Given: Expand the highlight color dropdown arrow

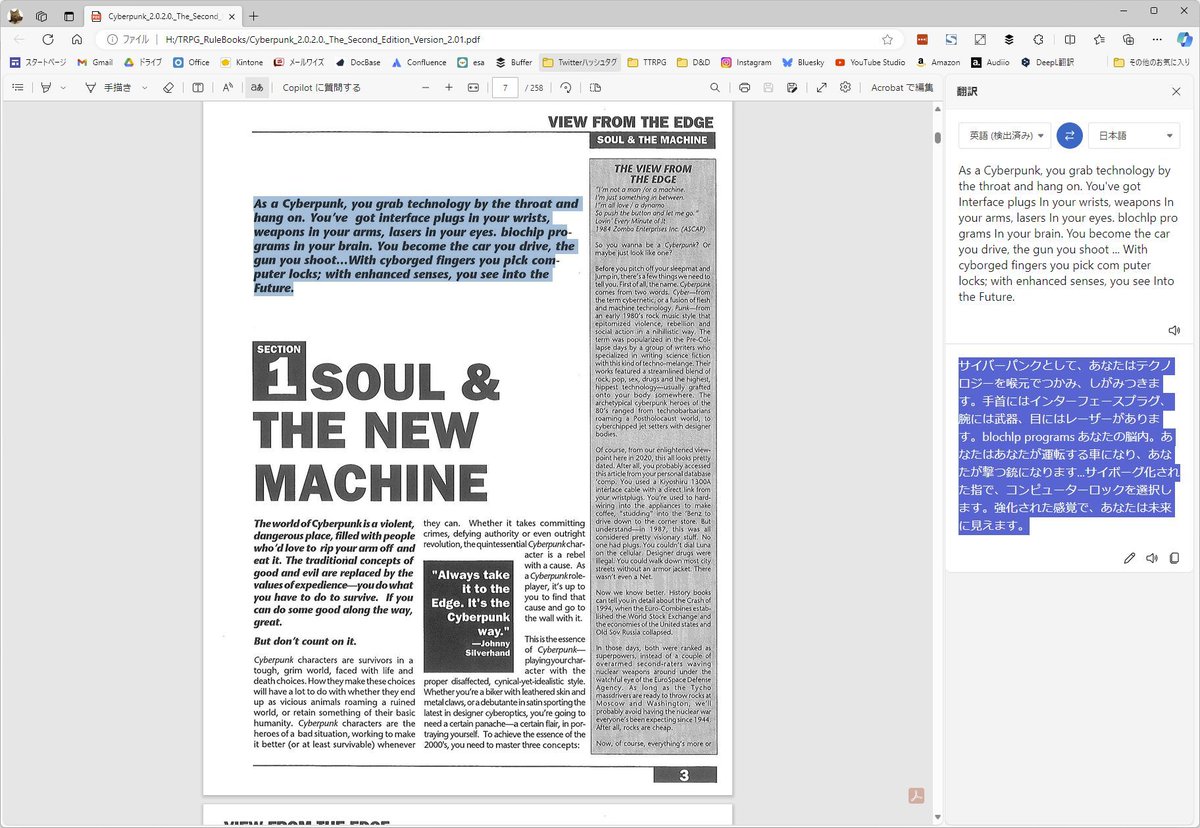Looking at the screenshot, I should click(63, 88).
